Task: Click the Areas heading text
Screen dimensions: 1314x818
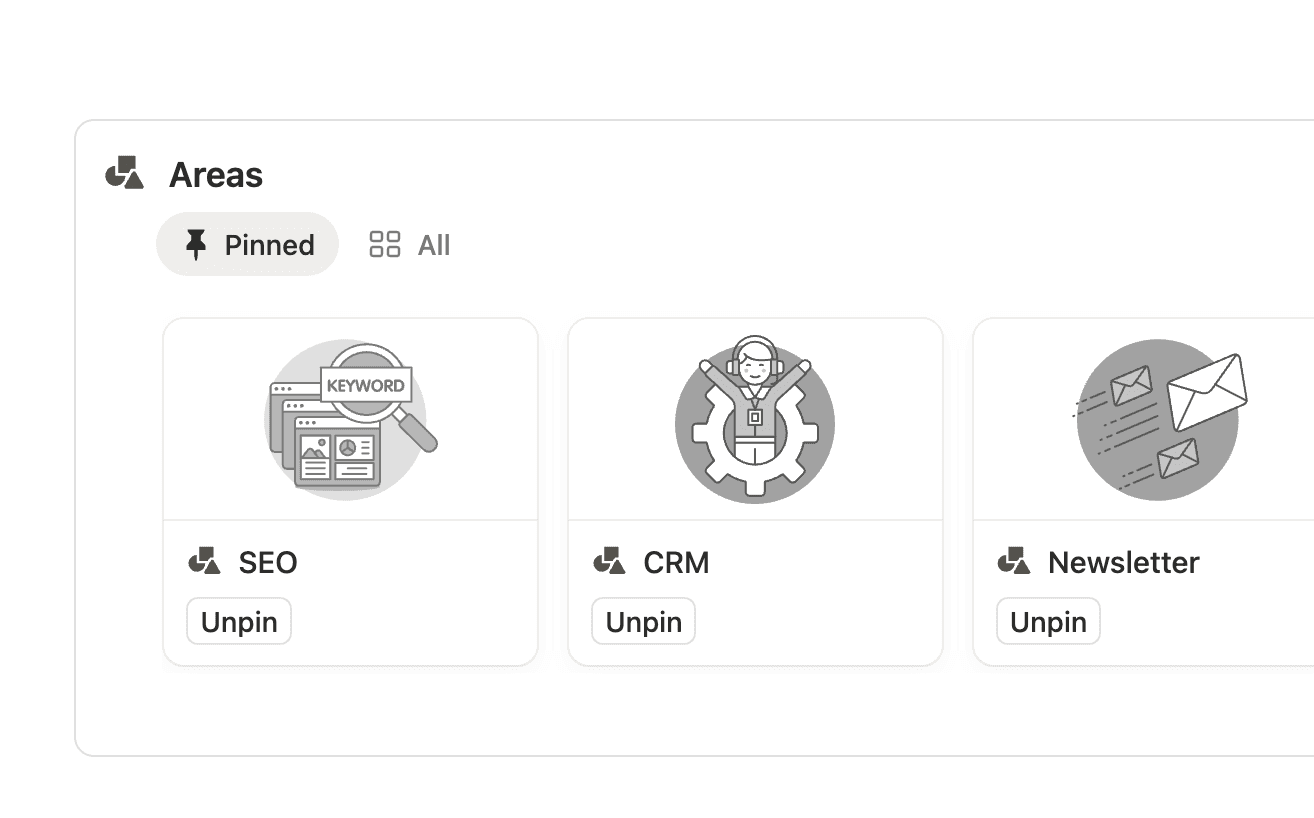Action: 216,175
